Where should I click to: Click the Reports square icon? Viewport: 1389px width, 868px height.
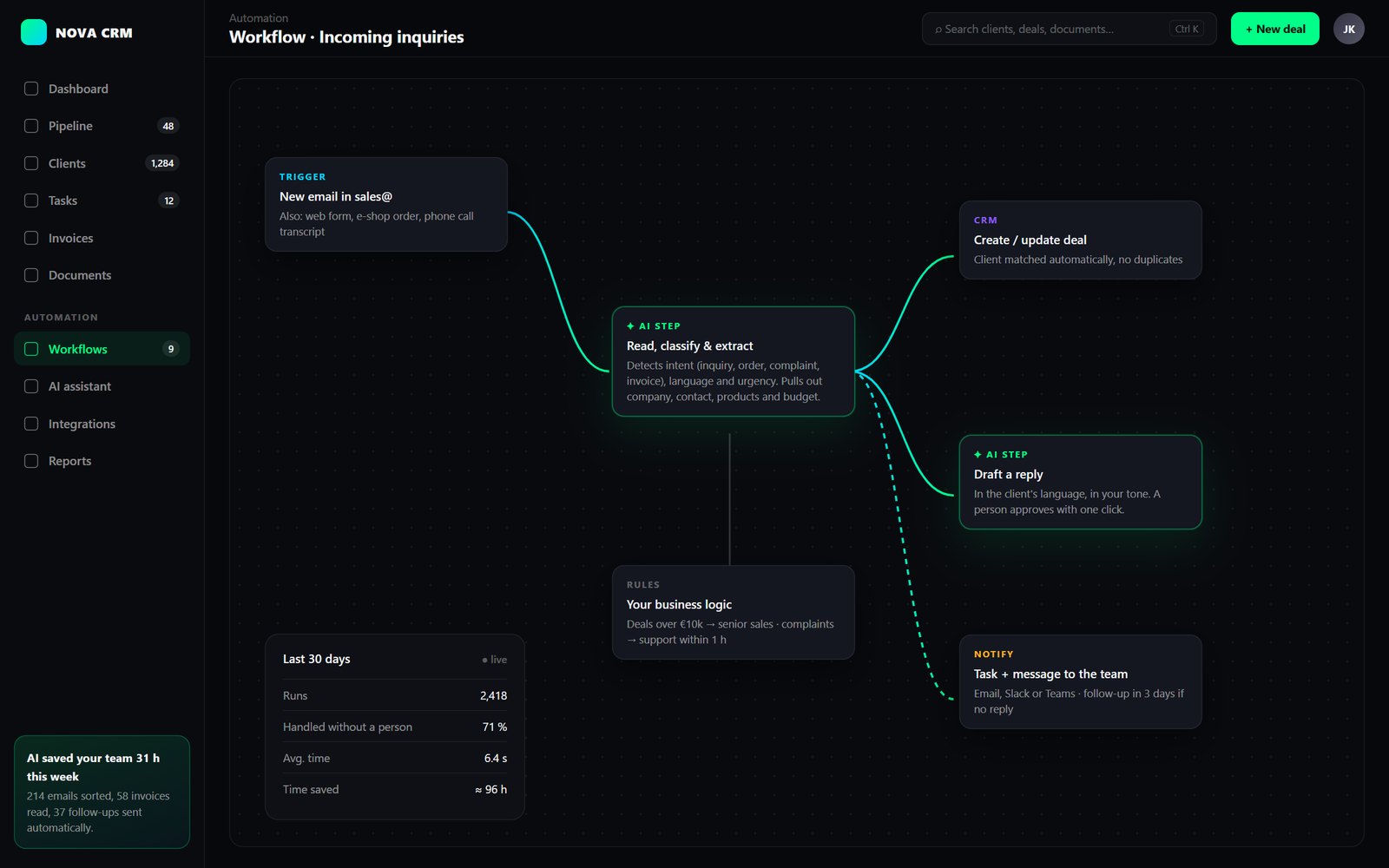(x=31, y=461)
